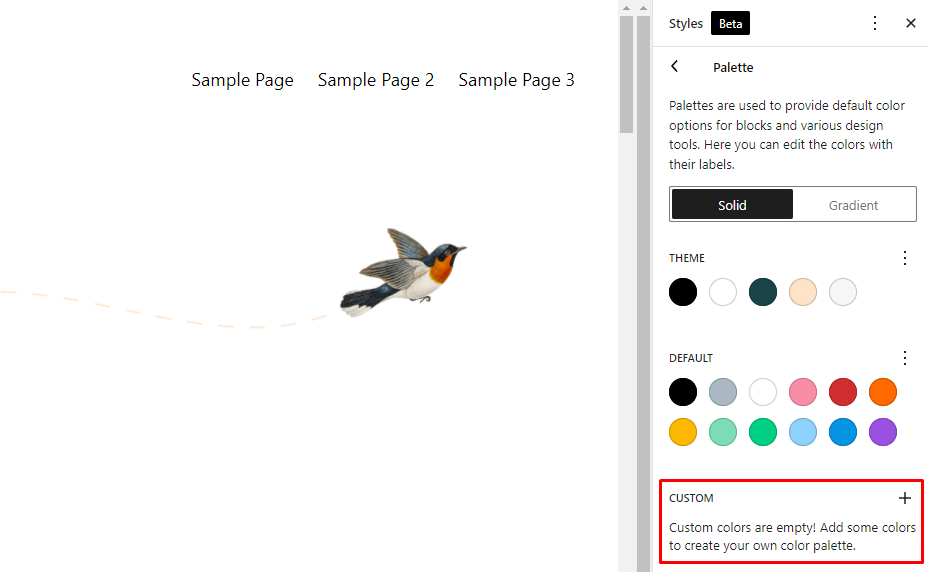Close the Styles panel
This screenshot has height=572, width=928.
pos(910,23)
